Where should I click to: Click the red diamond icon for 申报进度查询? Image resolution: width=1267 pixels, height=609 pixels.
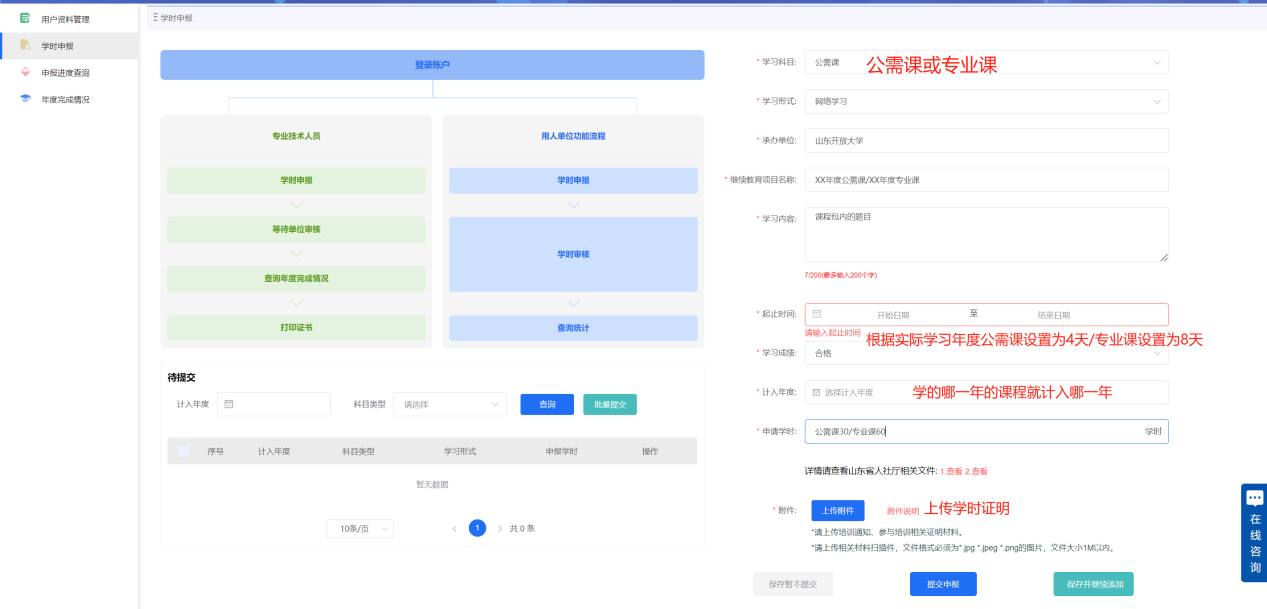click(22, 72)
